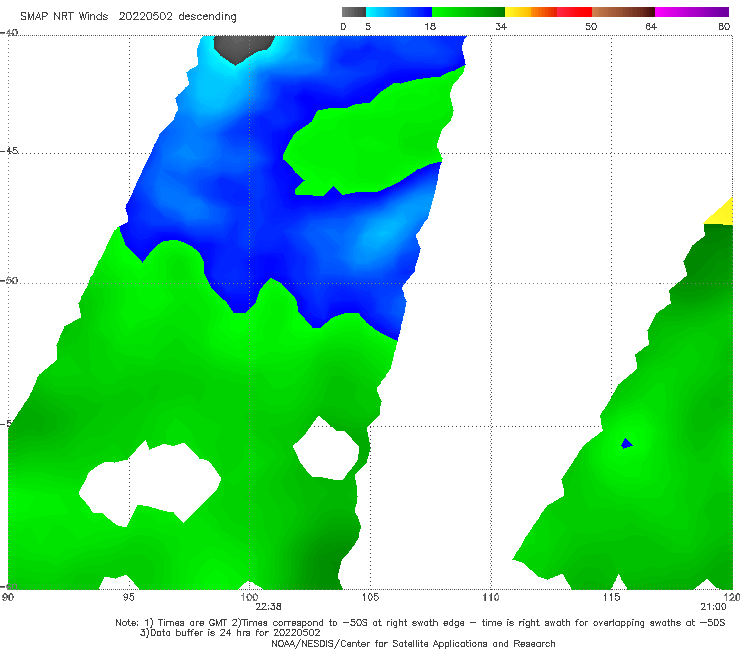
Task: Click the color bar label '64'
Action: [x=651, y=26]
